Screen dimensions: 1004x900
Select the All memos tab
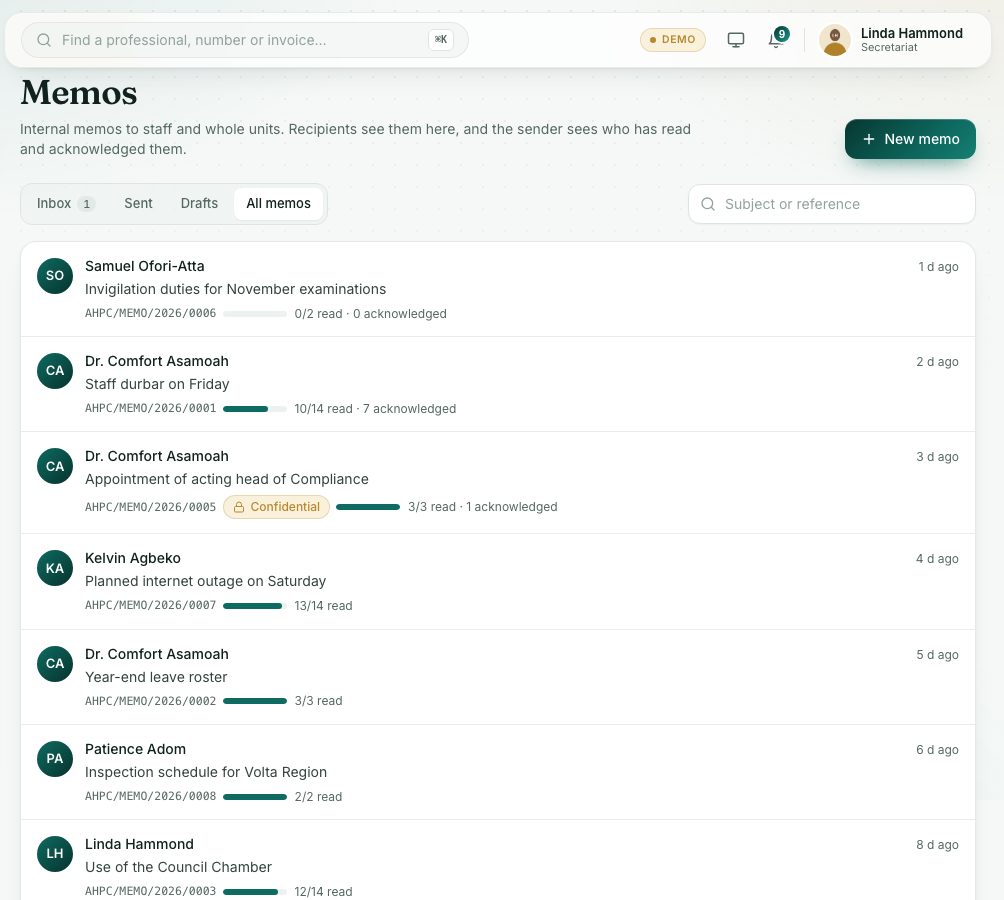coord(279,204)
